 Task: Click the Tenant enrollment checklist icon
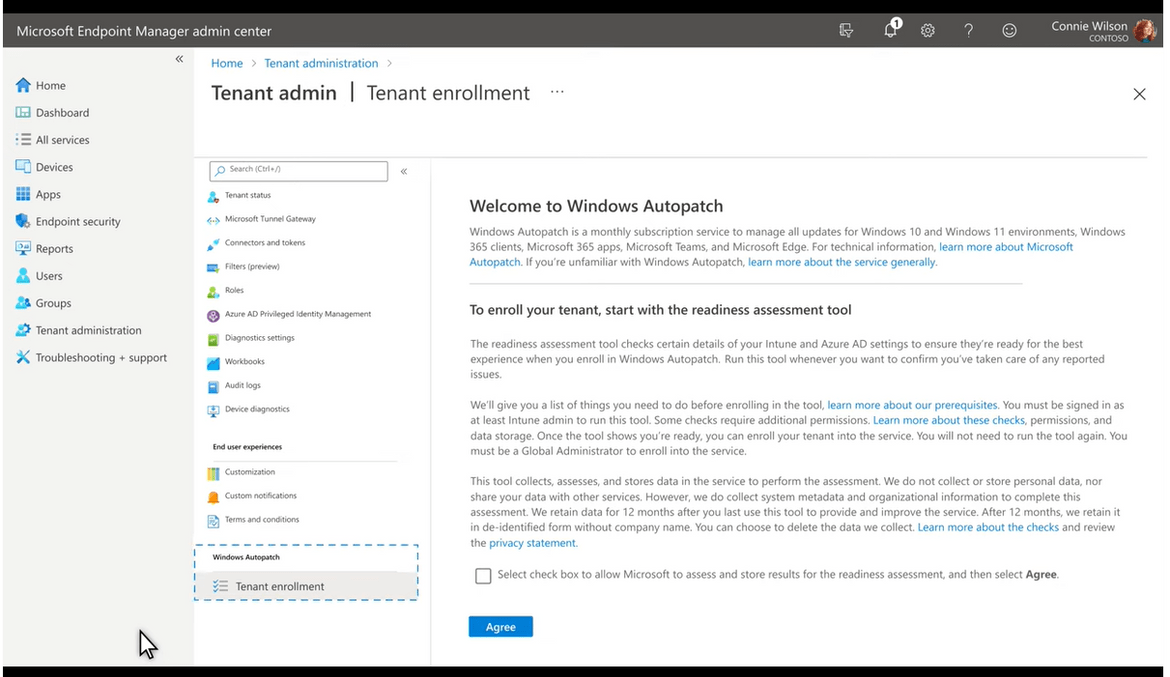click(220, 587)
